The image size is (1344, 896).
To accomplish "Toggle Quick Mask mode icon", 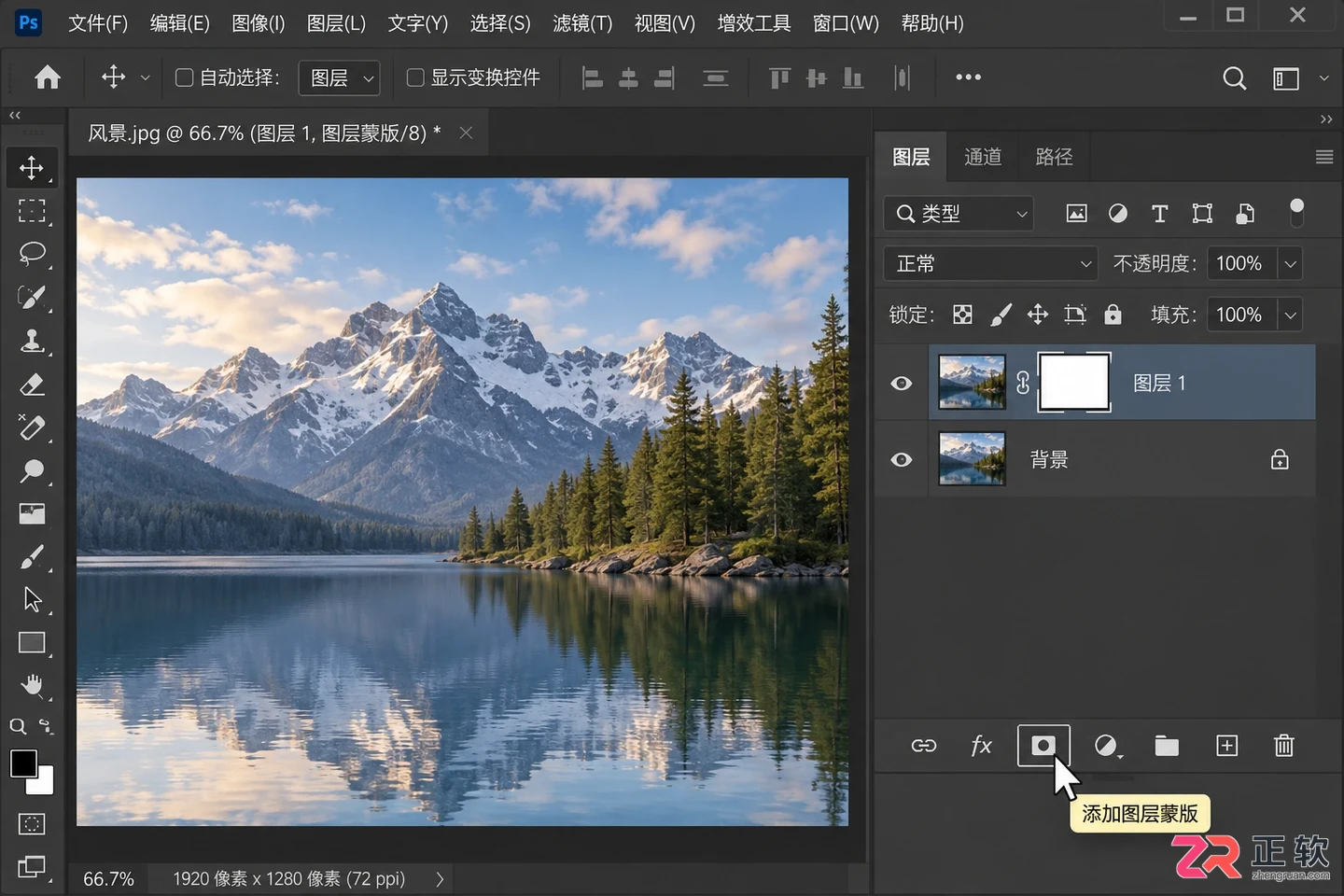I will (32, 824).
